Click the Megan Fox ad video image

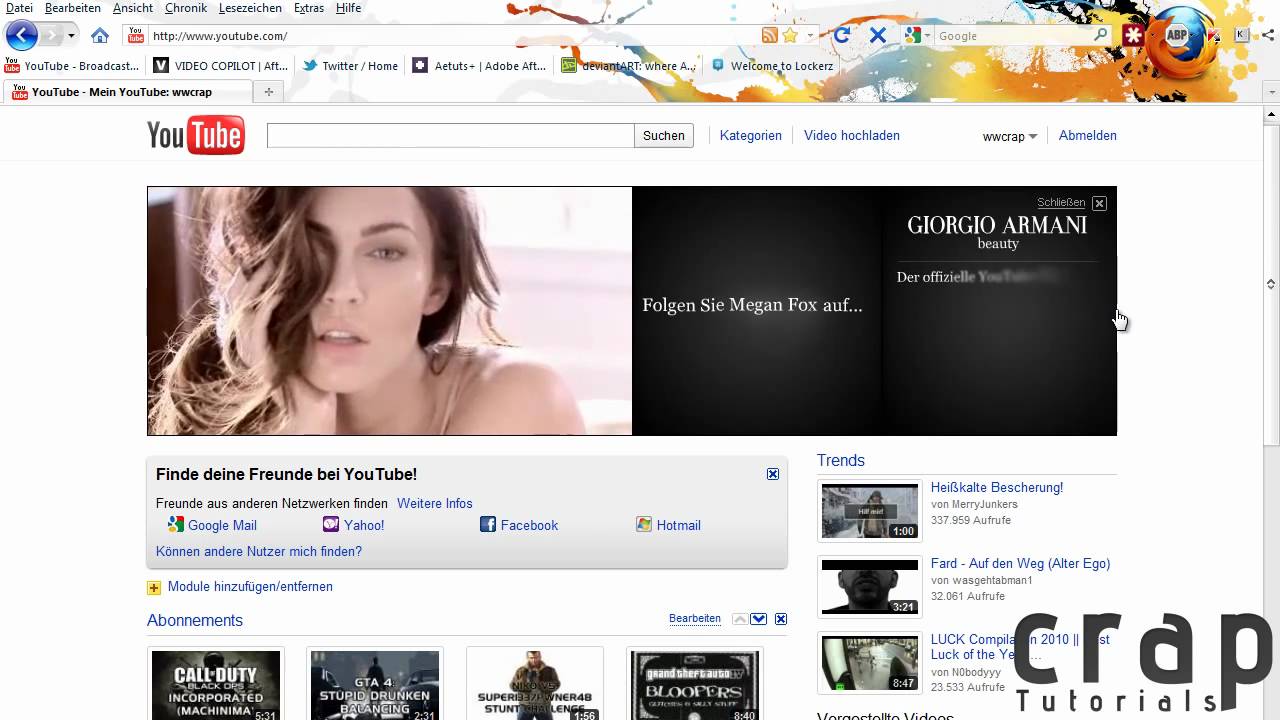[390, 311]
